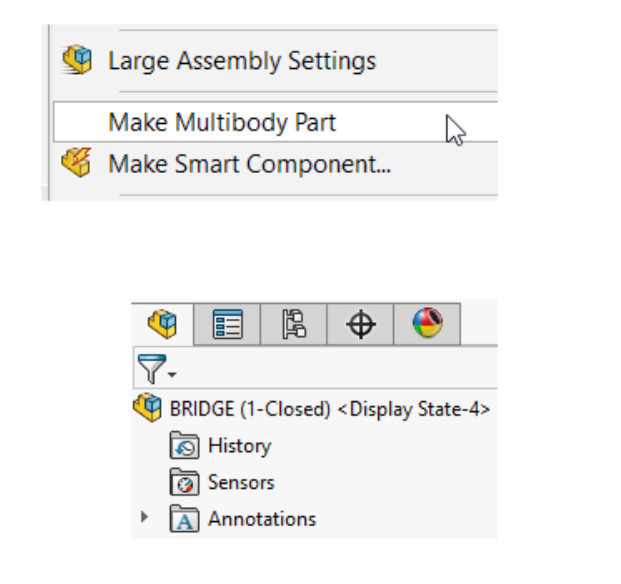This screenshot has height=584, width=621.
Task: Choose Make Multibody Part from the menu
Action: (222, 123)
